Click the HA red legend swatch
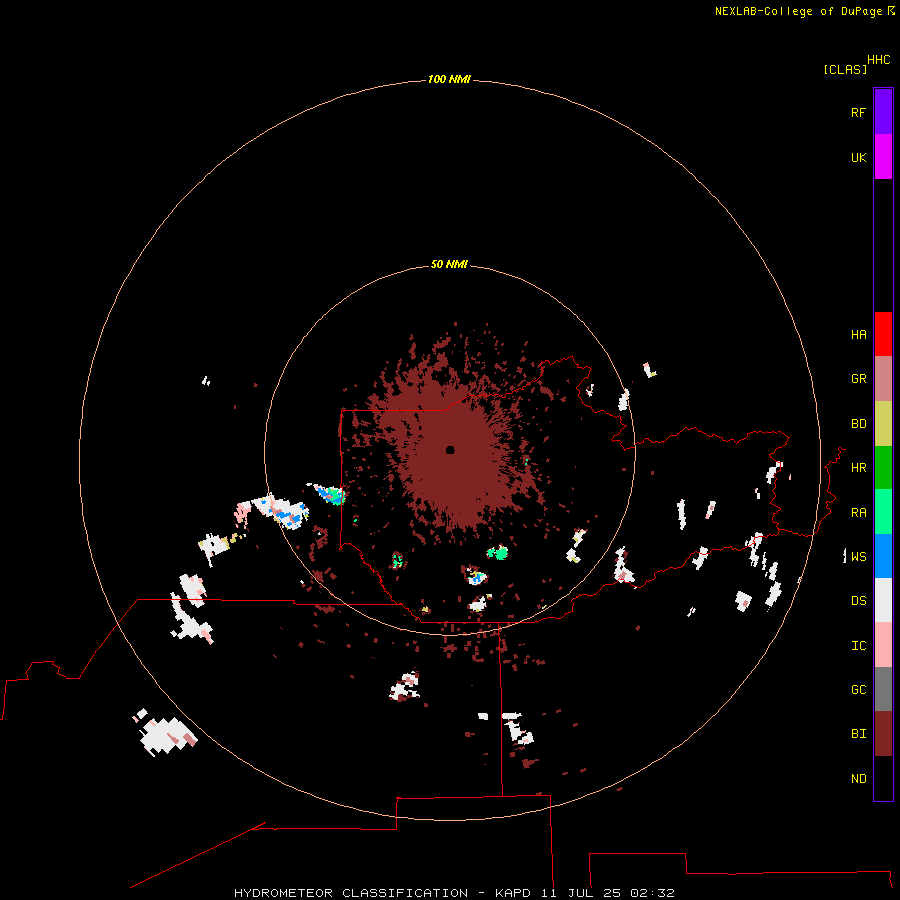The width and height of the screenshot is (900, 900). (x=883, y=334)
